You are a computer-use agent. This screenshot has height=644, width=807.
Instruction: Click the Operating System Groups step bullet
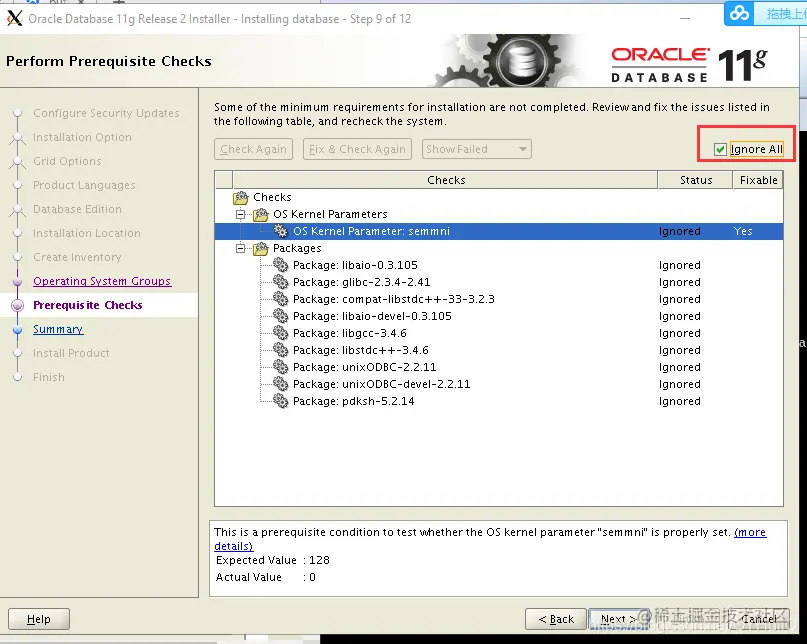point(17,282)
